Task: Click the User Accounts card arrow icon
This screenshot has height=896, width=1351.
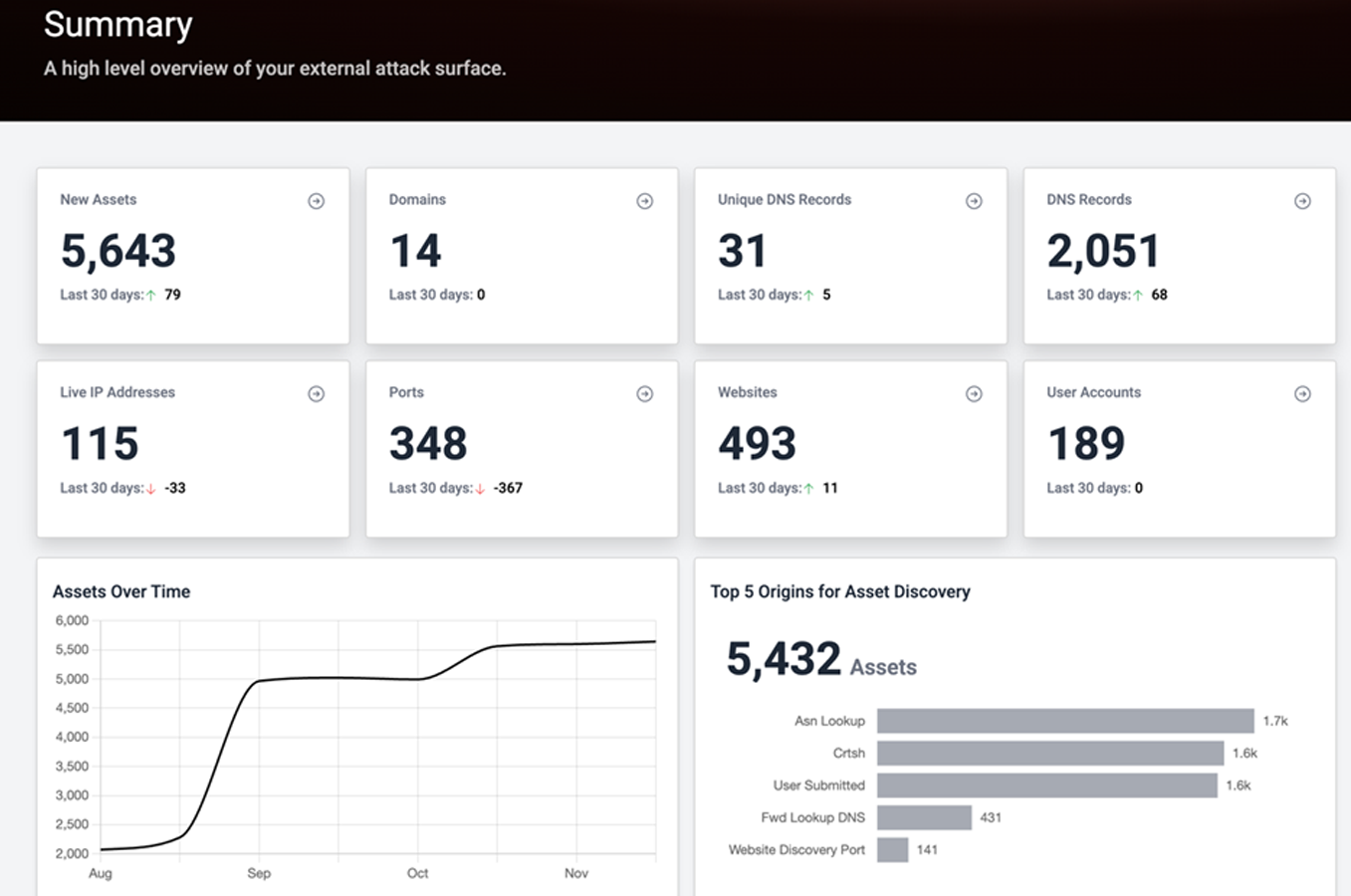Action: (1303, 393)
